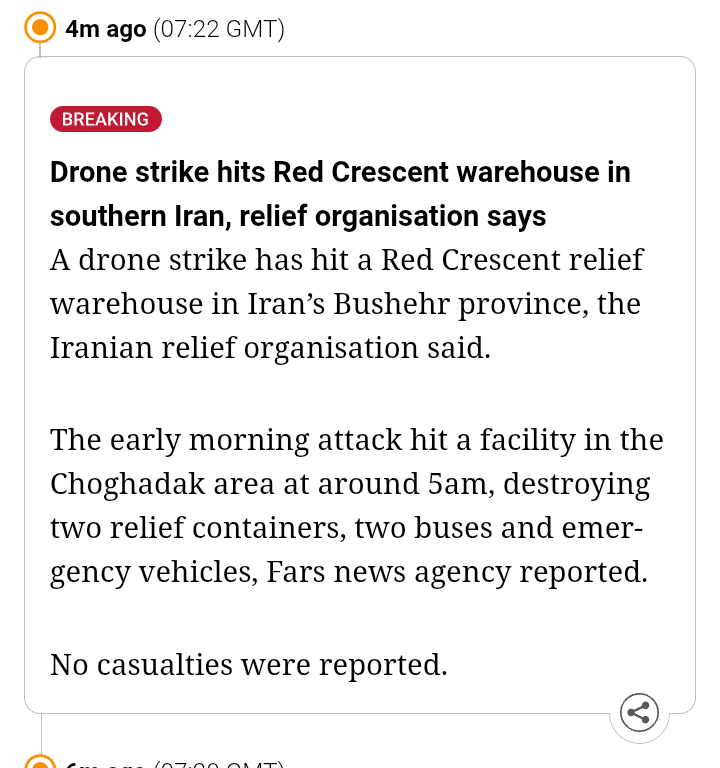Click the "(07:22 GMT)" time text

[x=219, y=29]
